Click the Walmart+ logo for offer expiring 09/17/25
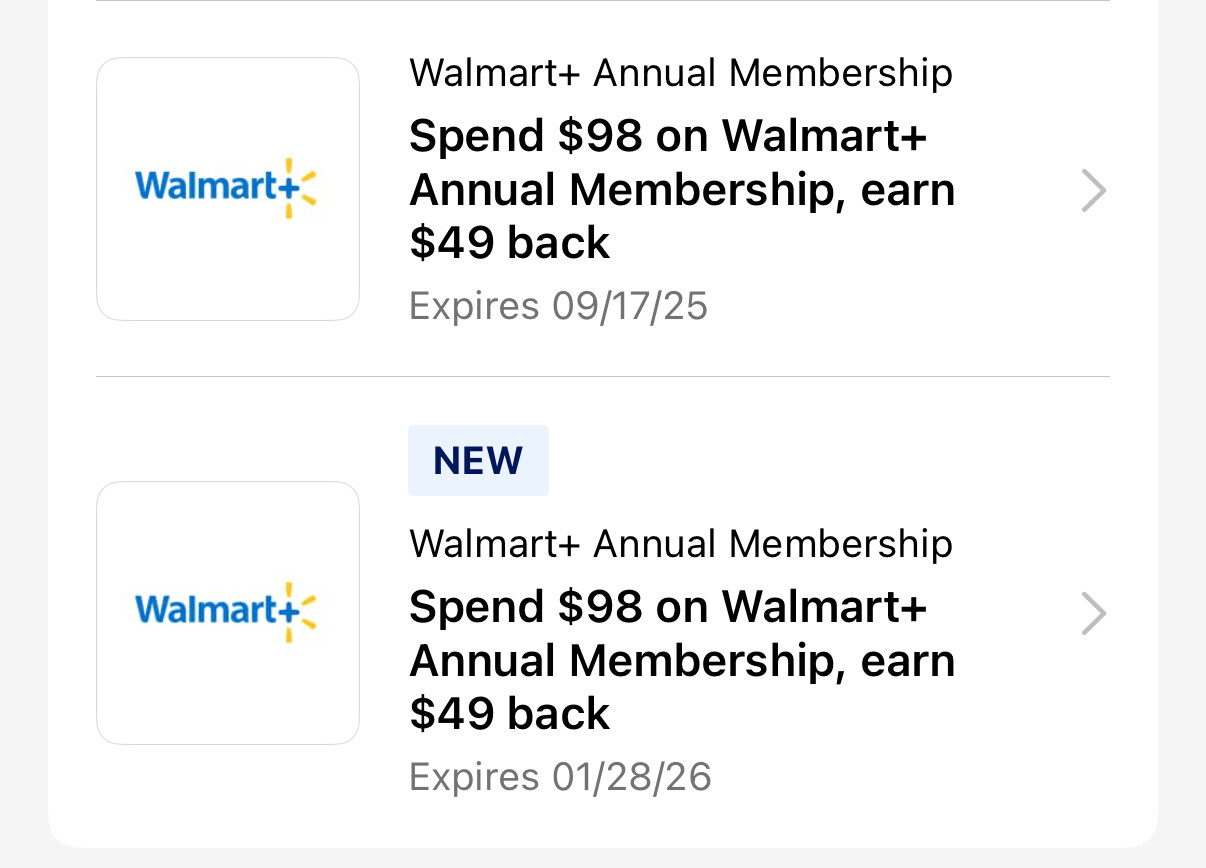Viewport: 1206px width, 868px height. click(226, 188)
